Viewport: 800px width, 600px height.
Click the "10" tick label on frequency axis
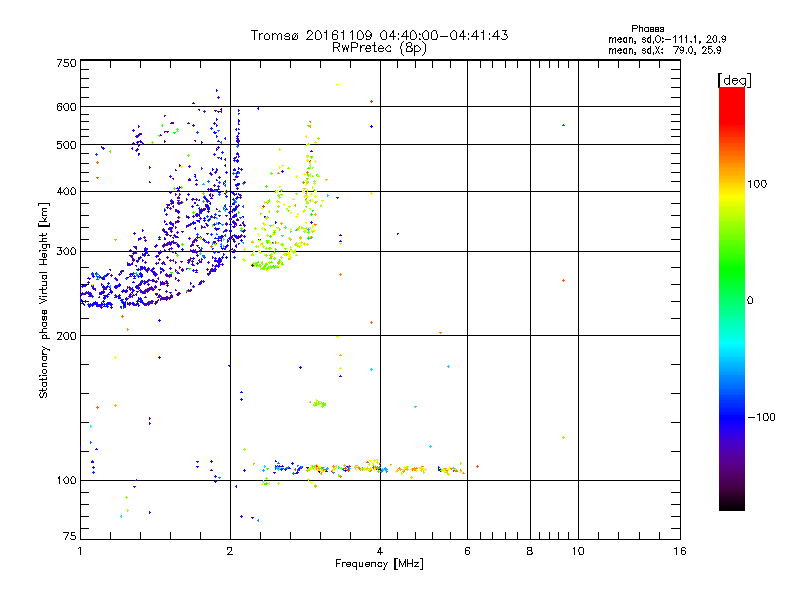click(578, 551)
